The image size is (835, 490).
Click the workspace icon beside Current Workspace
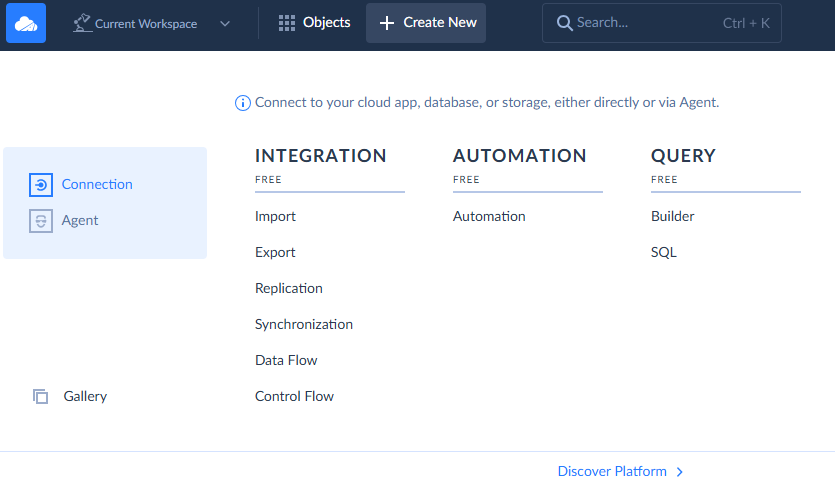tap(83, 23)
